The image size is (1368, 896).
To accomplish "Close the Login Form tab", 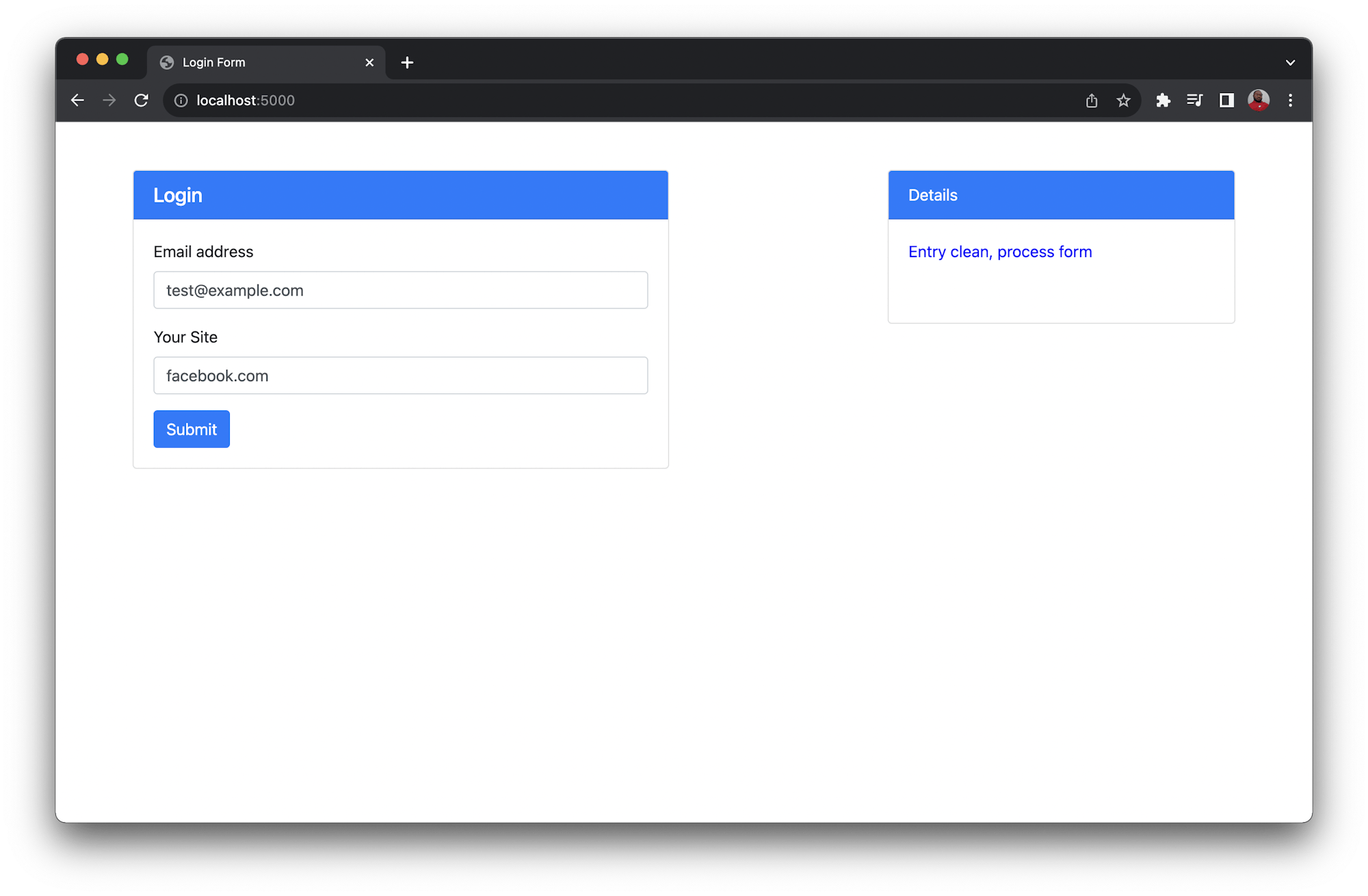I will tap(369, 62).
